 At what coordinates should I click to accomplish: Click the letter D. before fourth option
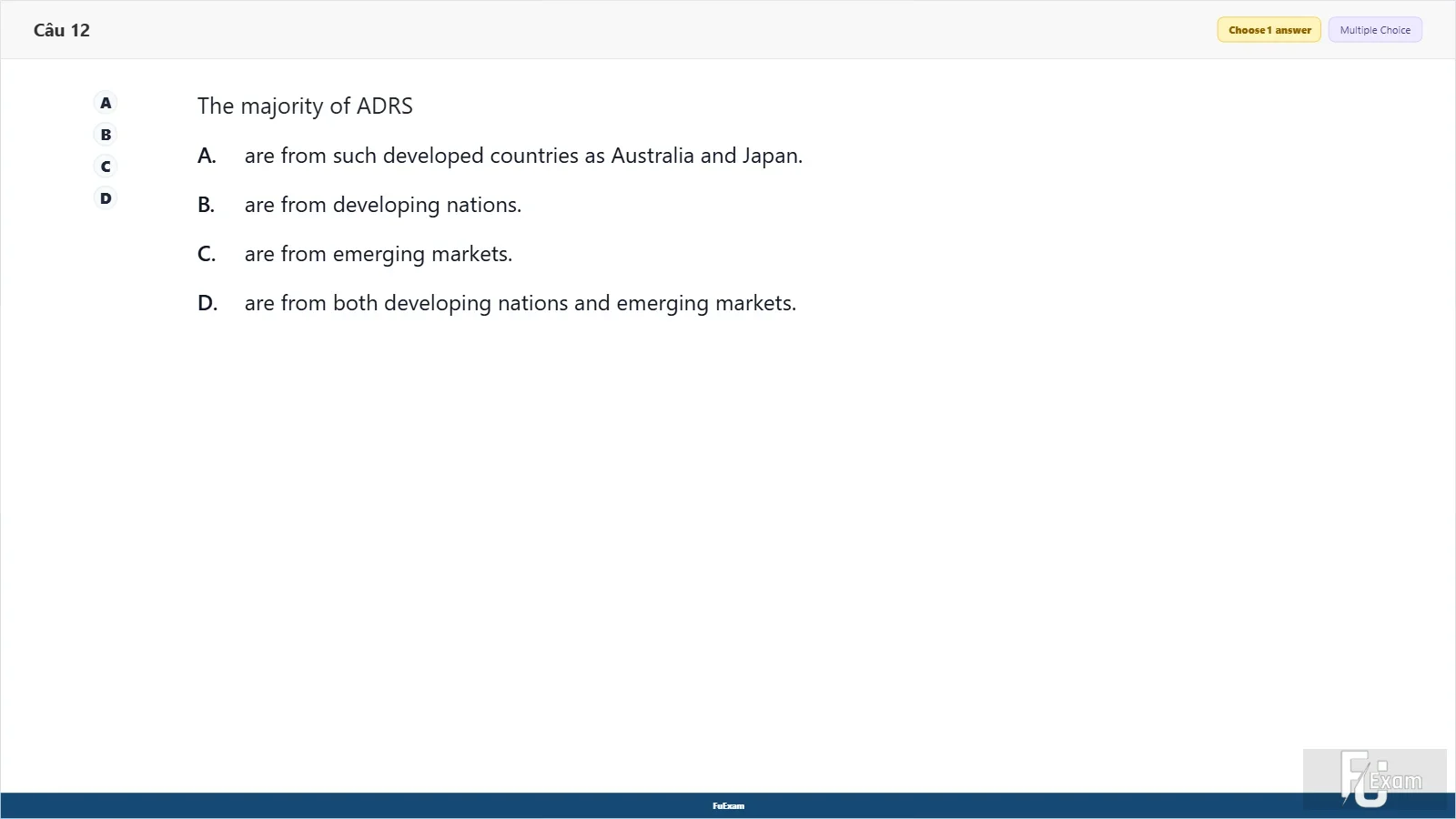pyautogui.click(x=207, y=304)
